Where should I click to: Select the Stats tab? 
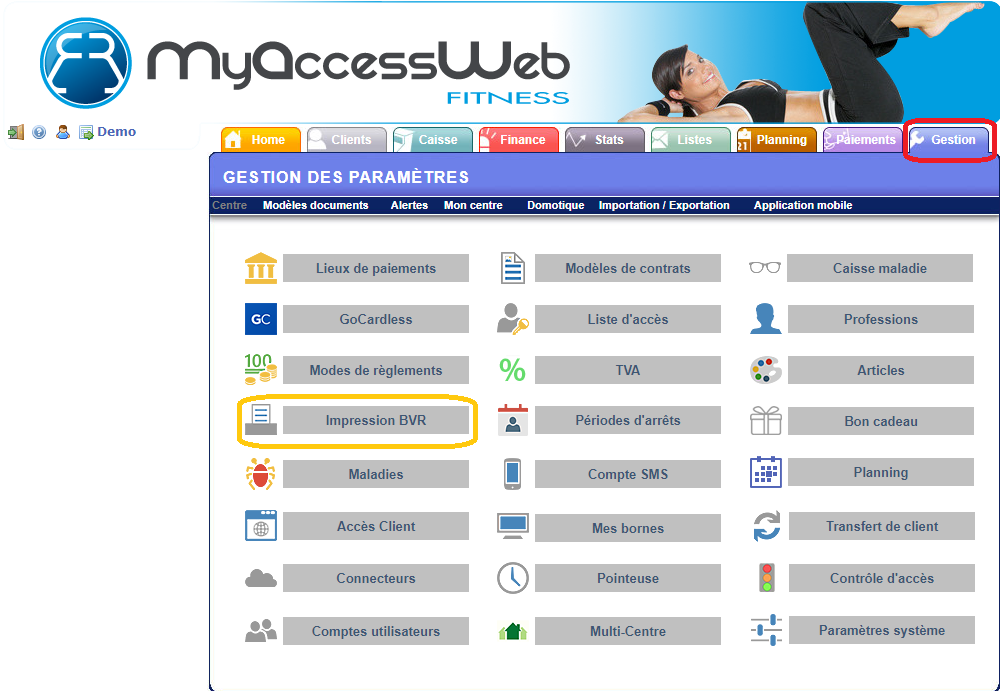[605, 140]
